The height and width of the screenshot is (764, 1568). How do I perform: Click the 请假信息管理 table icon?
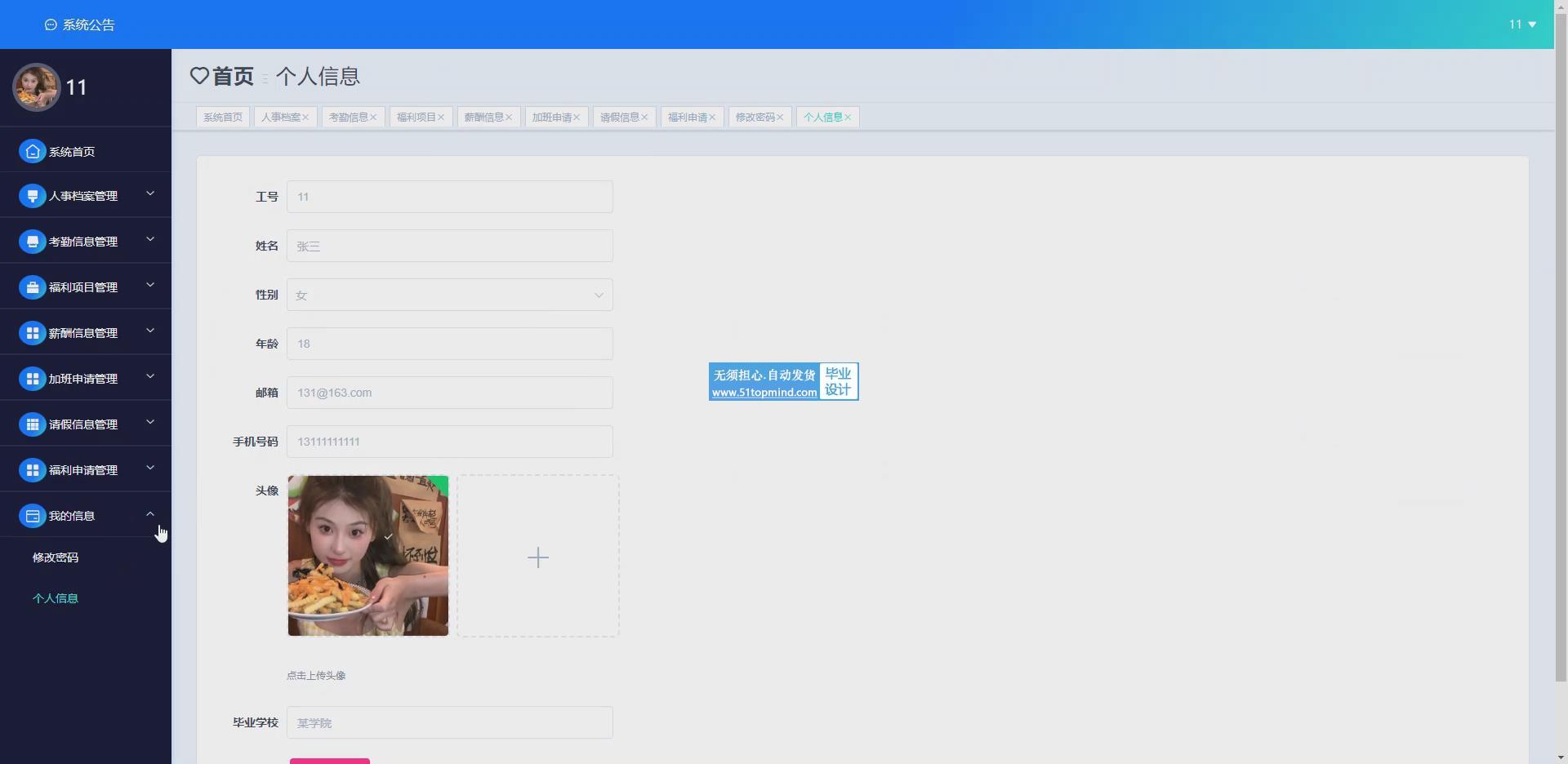[33, 424]
